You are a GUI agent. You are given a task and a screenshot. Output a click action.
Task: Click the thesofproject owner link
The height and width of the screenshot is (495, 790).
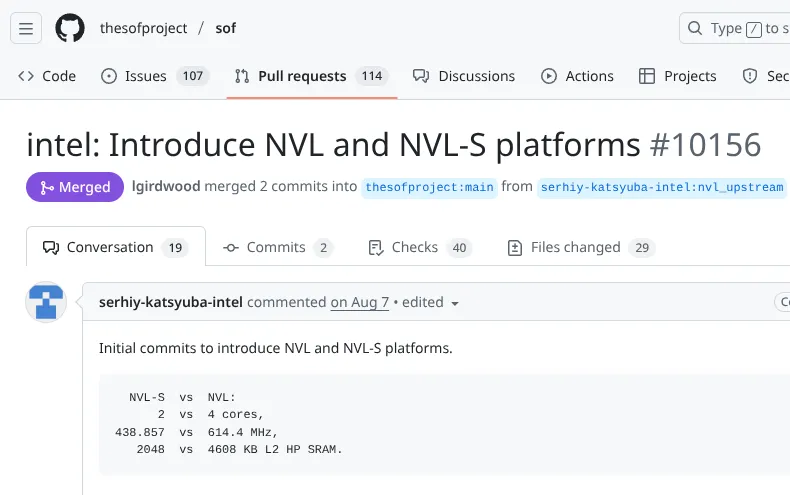click(143, 28)
